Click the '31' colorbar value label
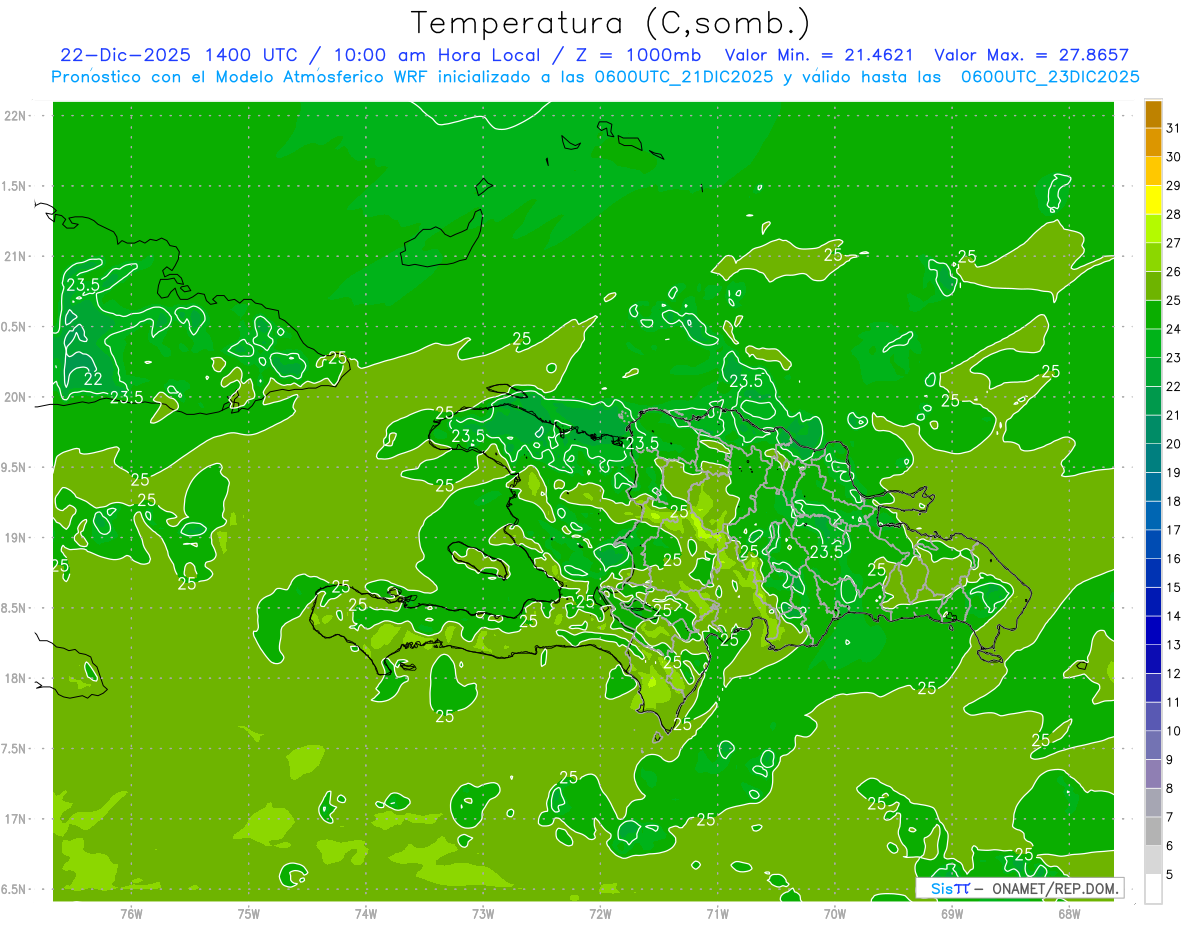 1174,128
